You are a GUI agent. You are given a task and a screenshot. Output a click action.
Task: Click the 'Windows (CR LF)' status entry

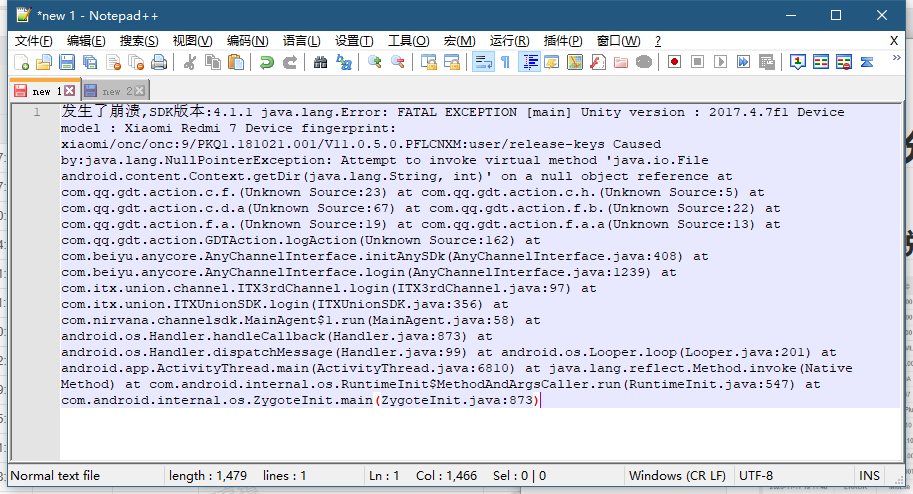pyautogui.click(x=677, y=476)
